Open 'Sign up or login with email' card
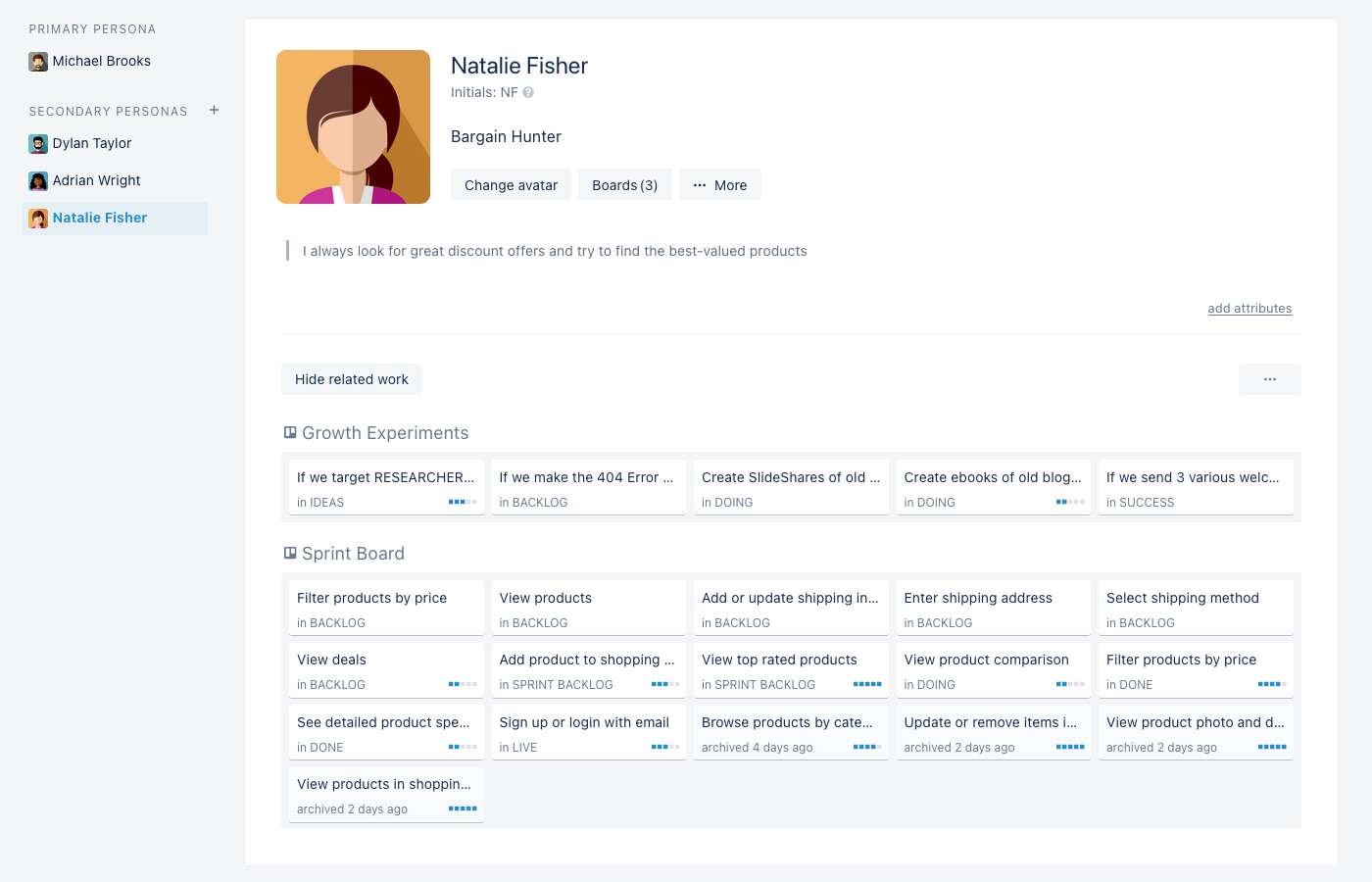 tap(588, 732)
